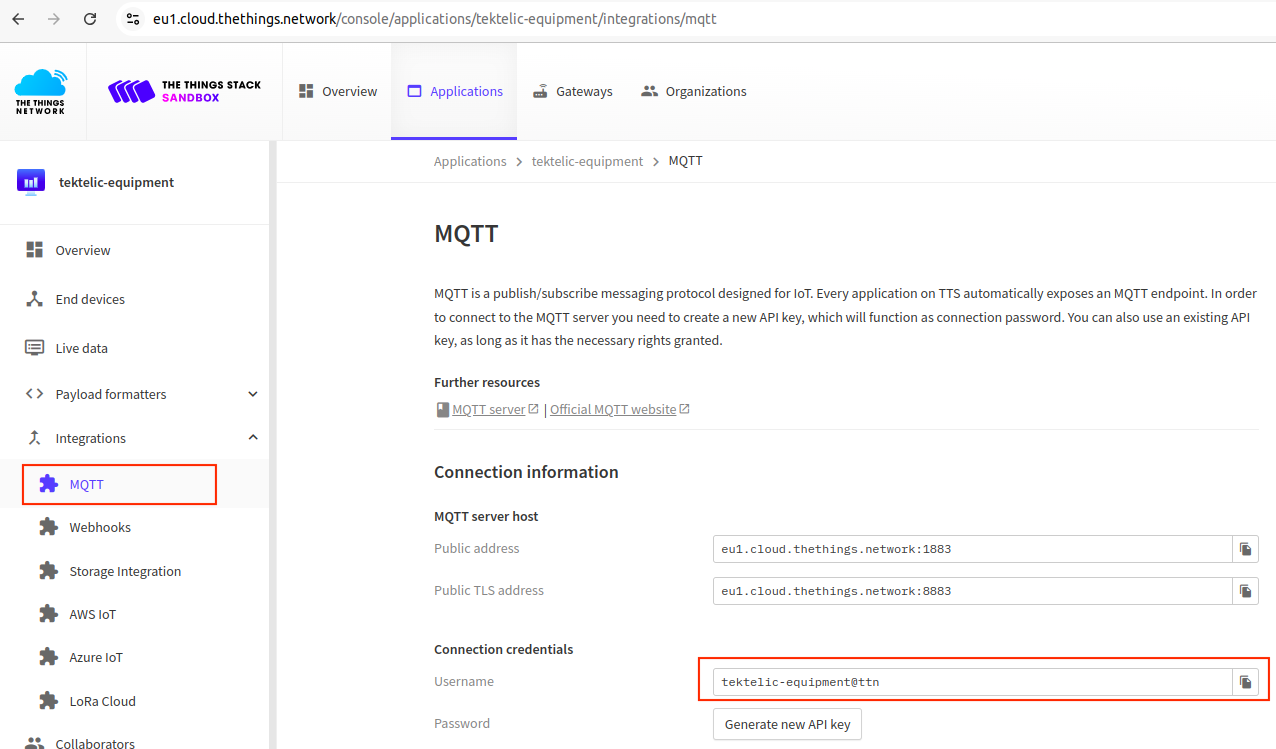The width and height of the screenshot is (1276, 749).
Task: Click the MQTT breadcrumb text
Action: [685, 161]
